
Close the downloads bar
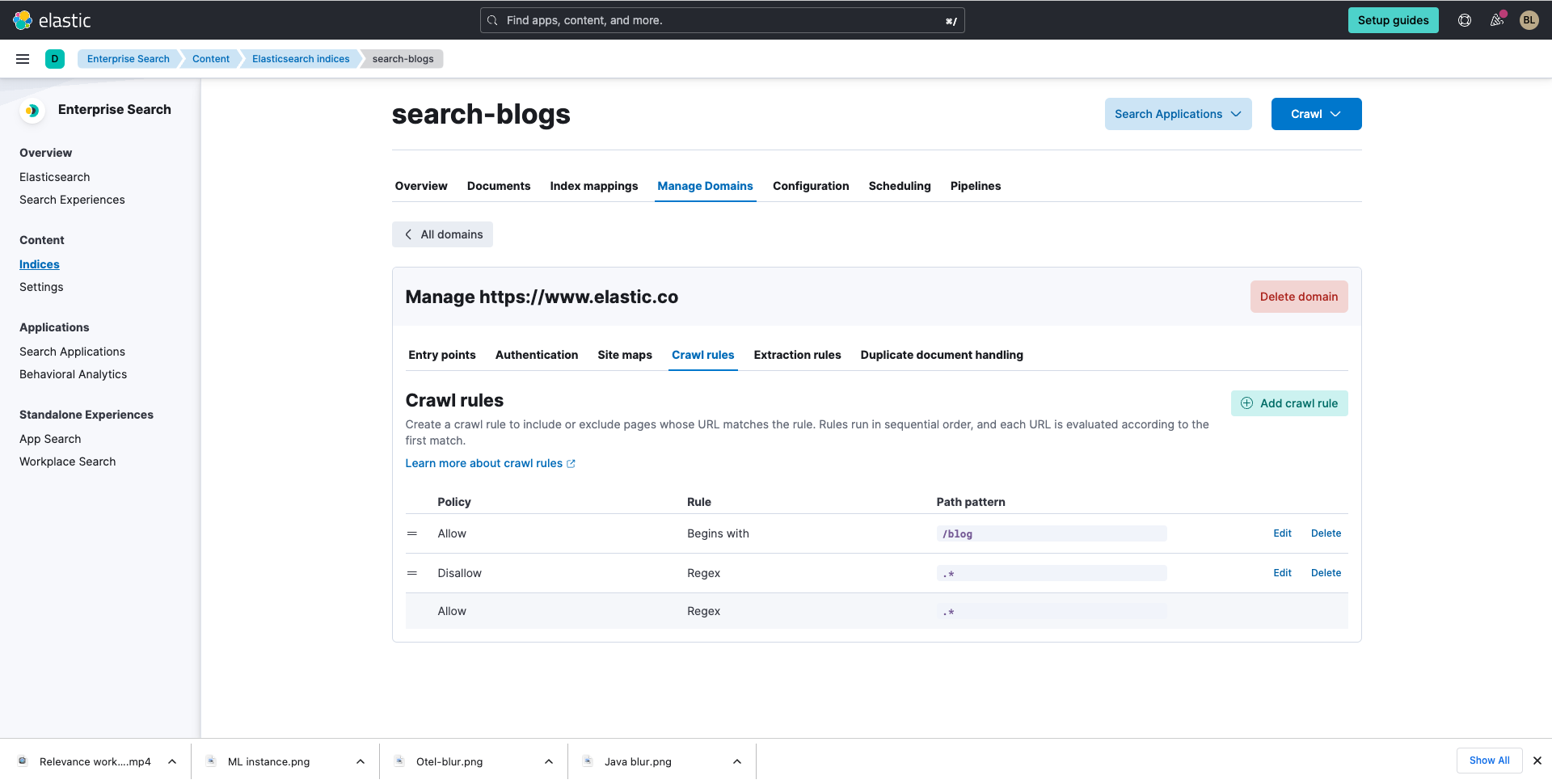coord(1537,761)
